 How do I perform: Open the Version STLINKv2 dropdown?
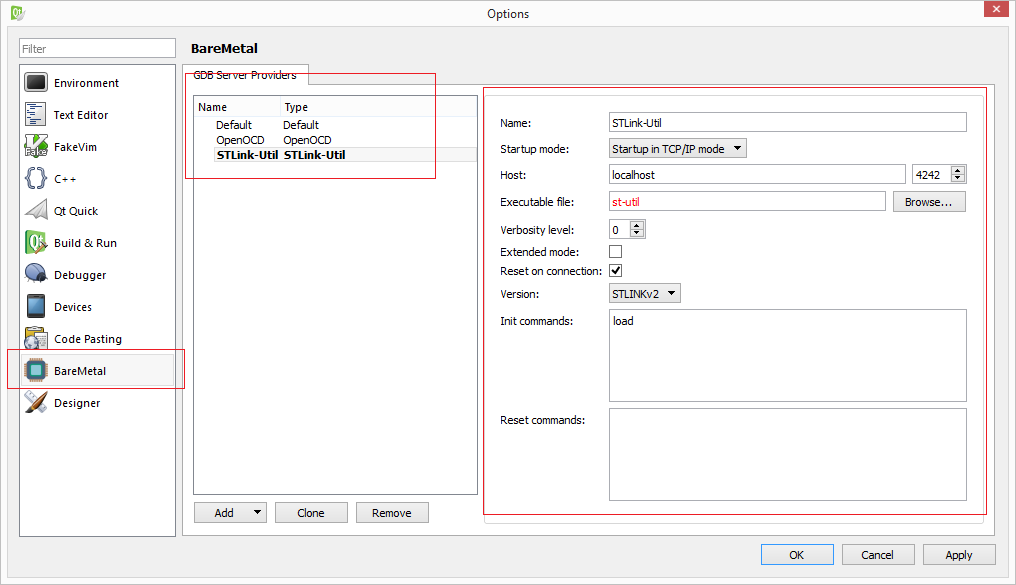pyautogui.click(x=645, y=293)
